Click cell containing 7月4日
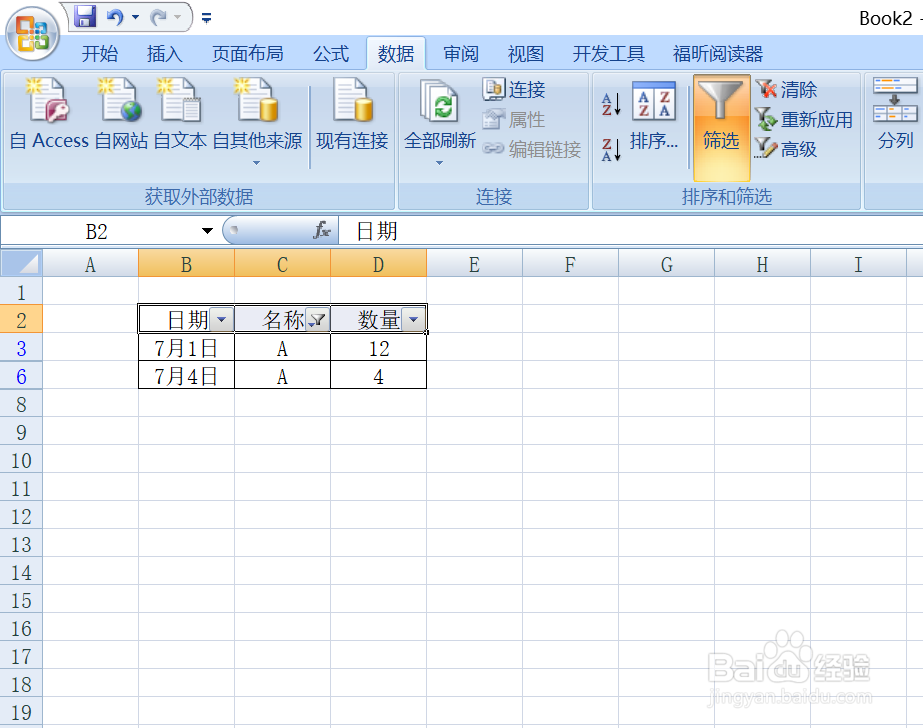 click(x=186, y=376)
